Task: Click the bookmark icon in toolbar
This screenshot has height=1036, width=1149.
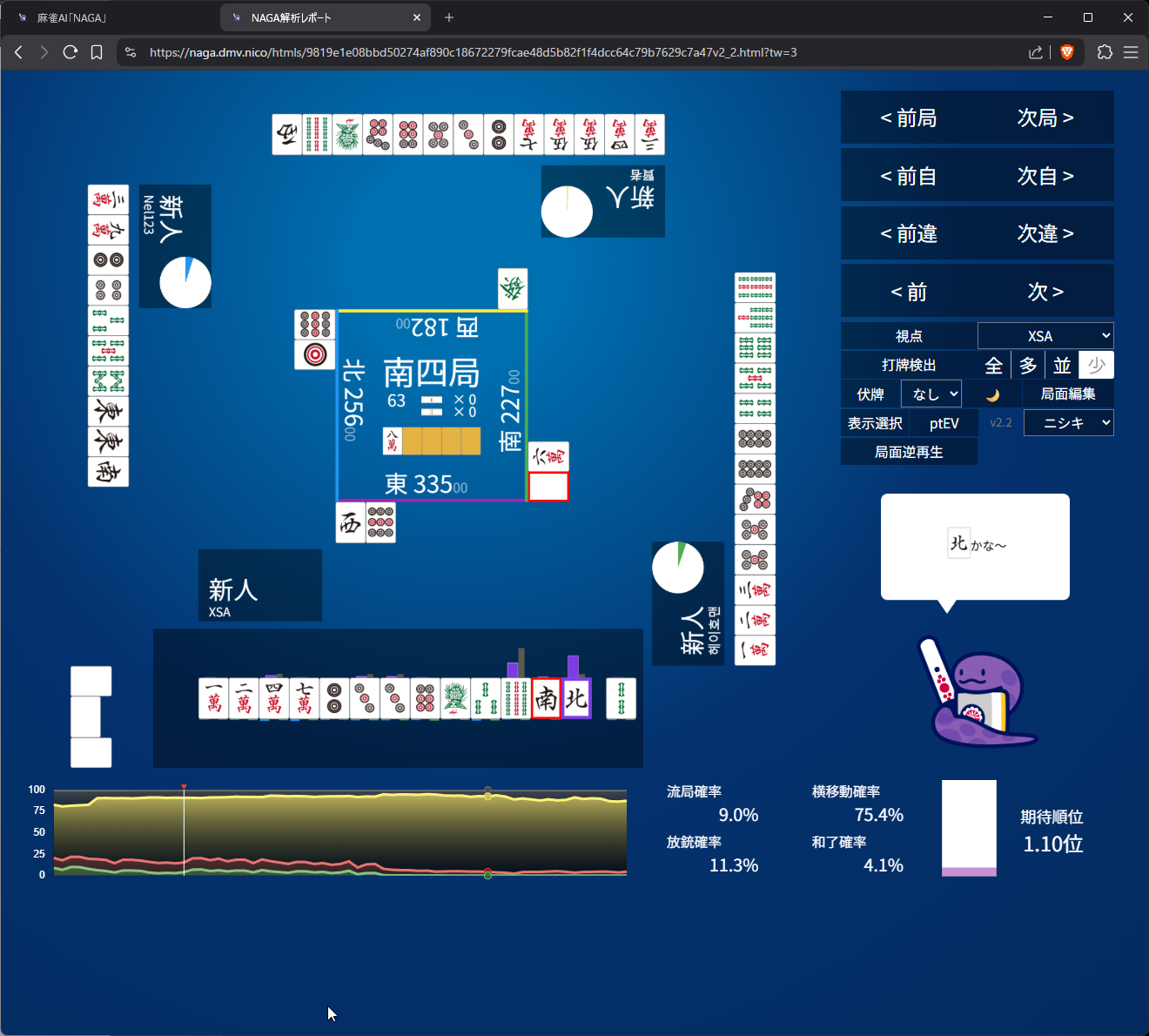Action: tap(97, 52)
